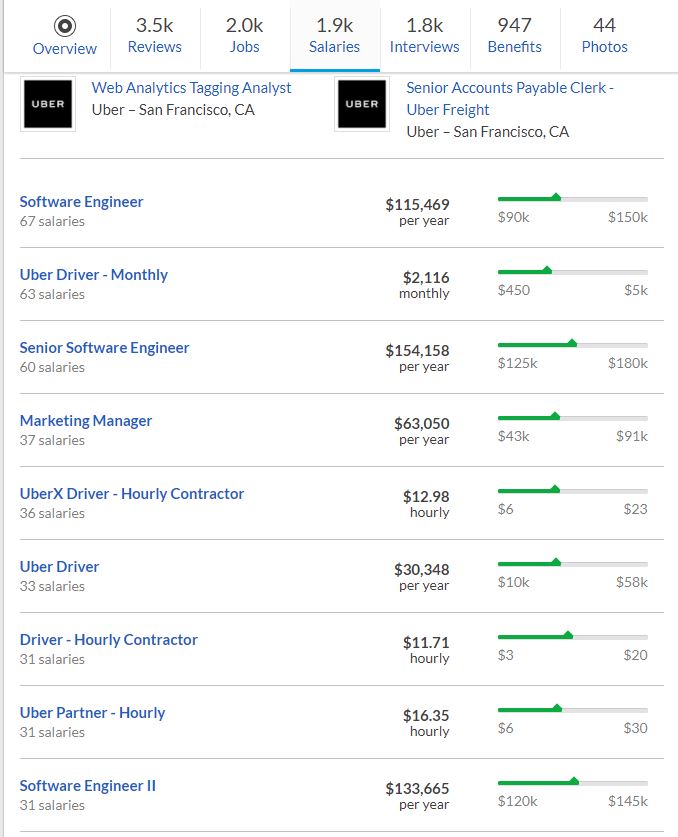This screenshot has height=837, width=678.
Task: Click the UberX Driver $6–$23 range bar
Action: coord(572,491)
